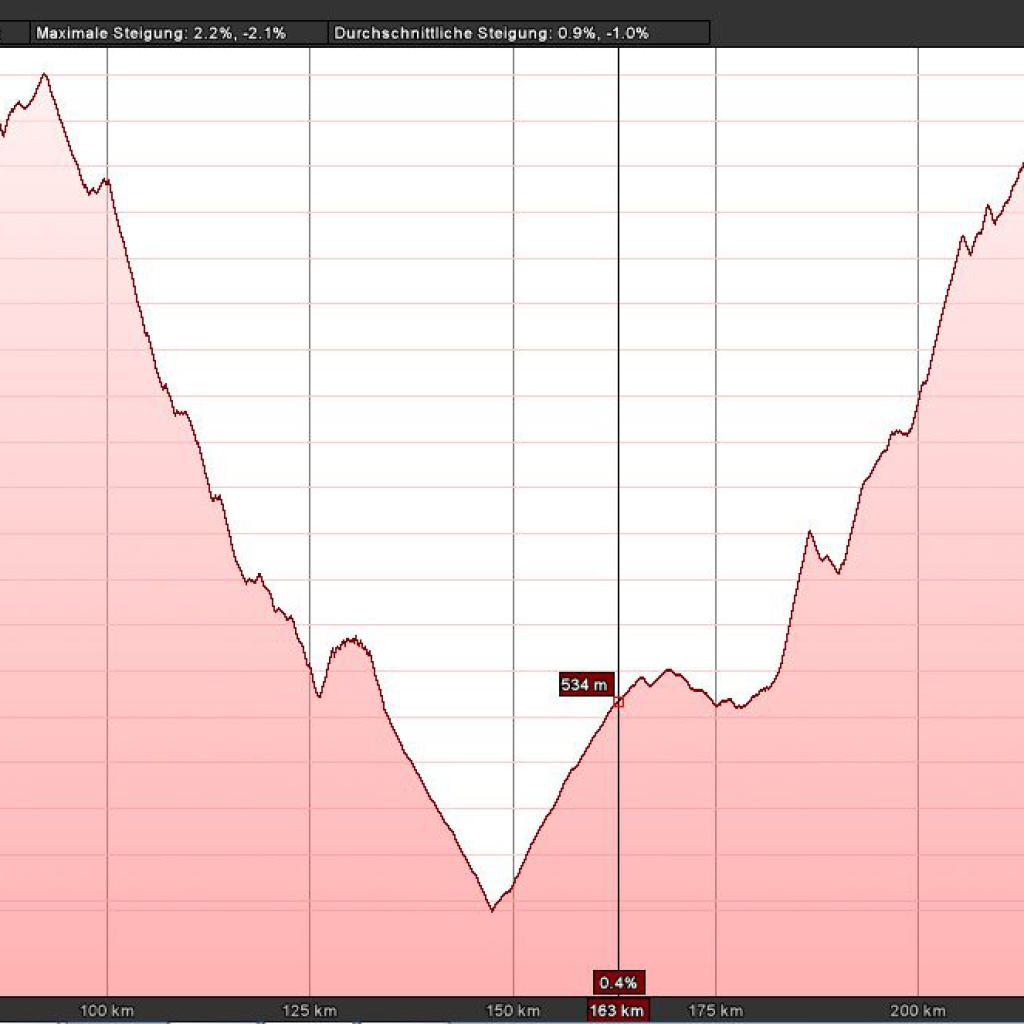Click the Maximale Steigung info field
This screenshot has height=1024, width=1024.
[160, 33]
